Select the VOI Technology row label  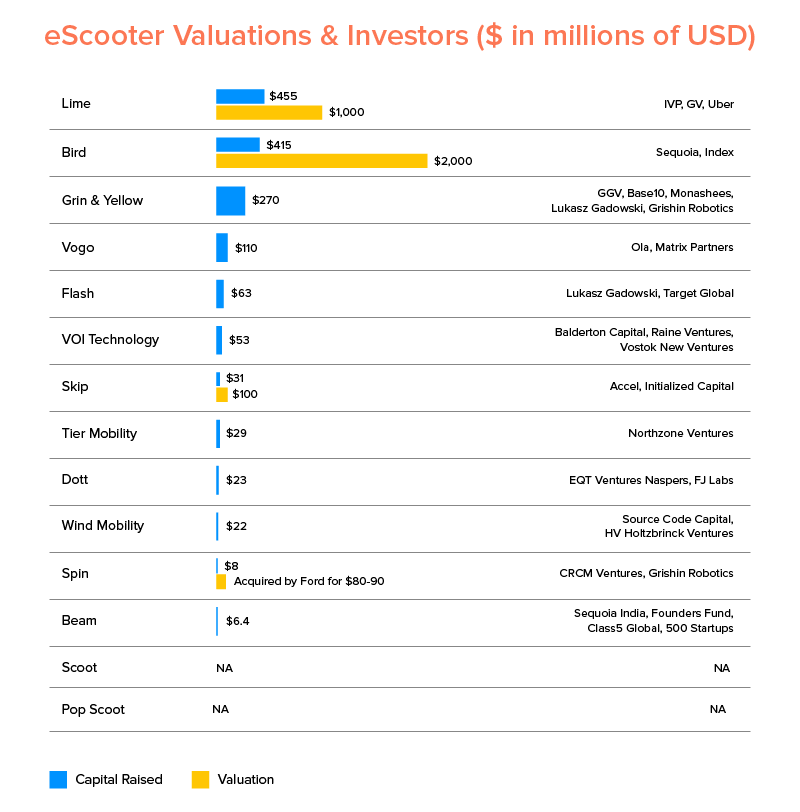110,339
